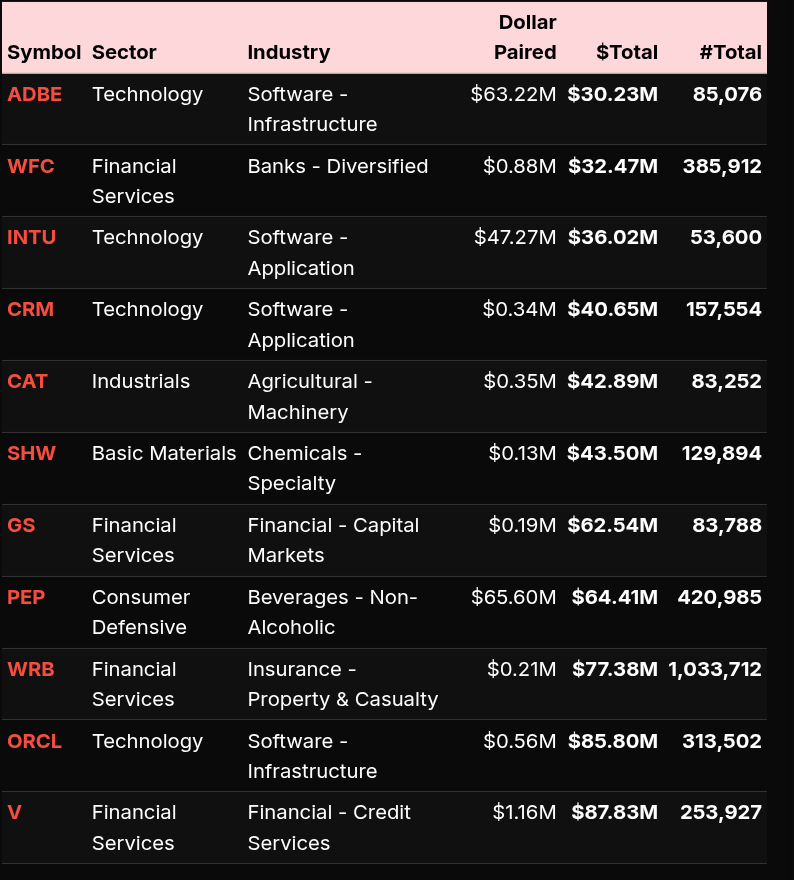Open the V ticker link
Image resolution: width=794 pixels, height=880 pixels.
15,813
